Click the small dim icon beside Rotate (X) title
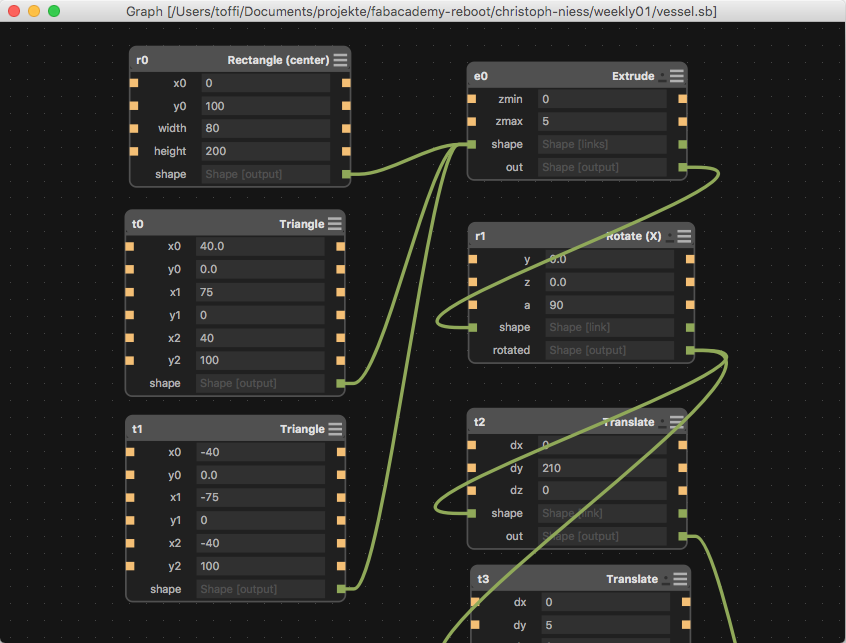Viewport: 846px width, 643px height. (670, 236)
